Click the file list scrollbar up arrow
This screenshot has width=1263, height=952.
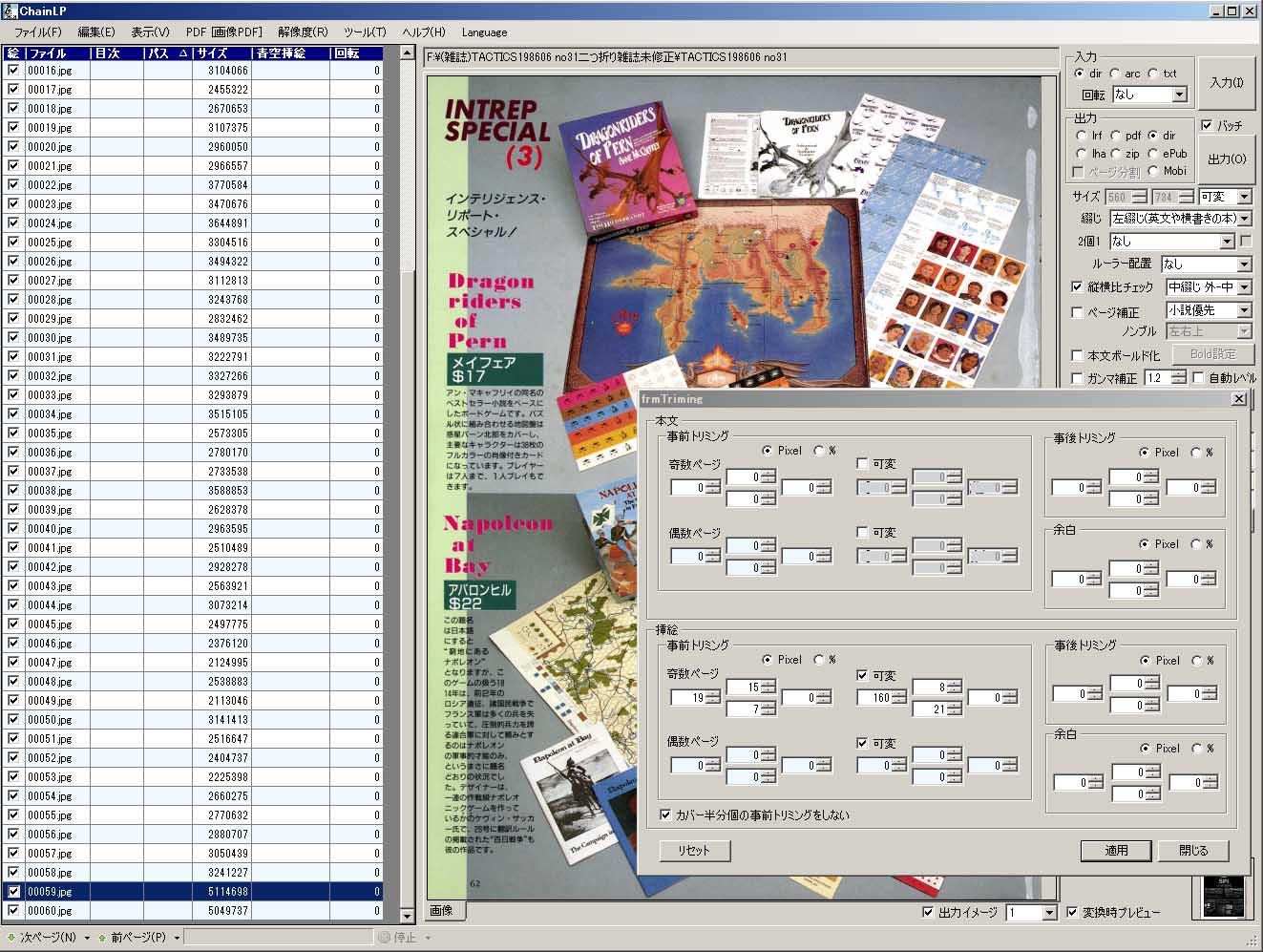tap(407, 53)
